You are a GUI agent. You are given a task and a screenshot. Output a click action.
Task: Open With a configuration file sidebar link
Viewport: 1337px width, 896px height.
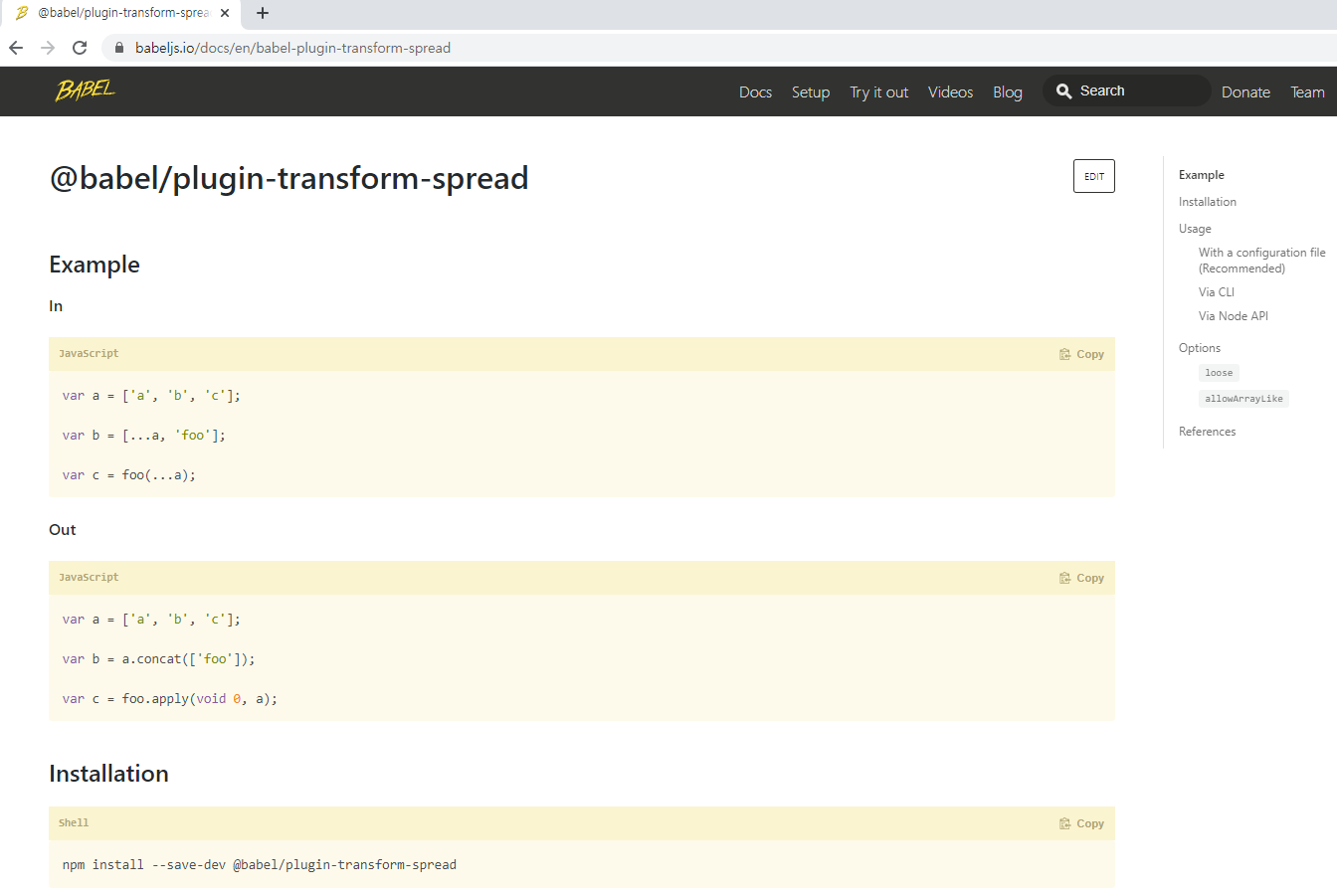click(x=1261, y=261)
